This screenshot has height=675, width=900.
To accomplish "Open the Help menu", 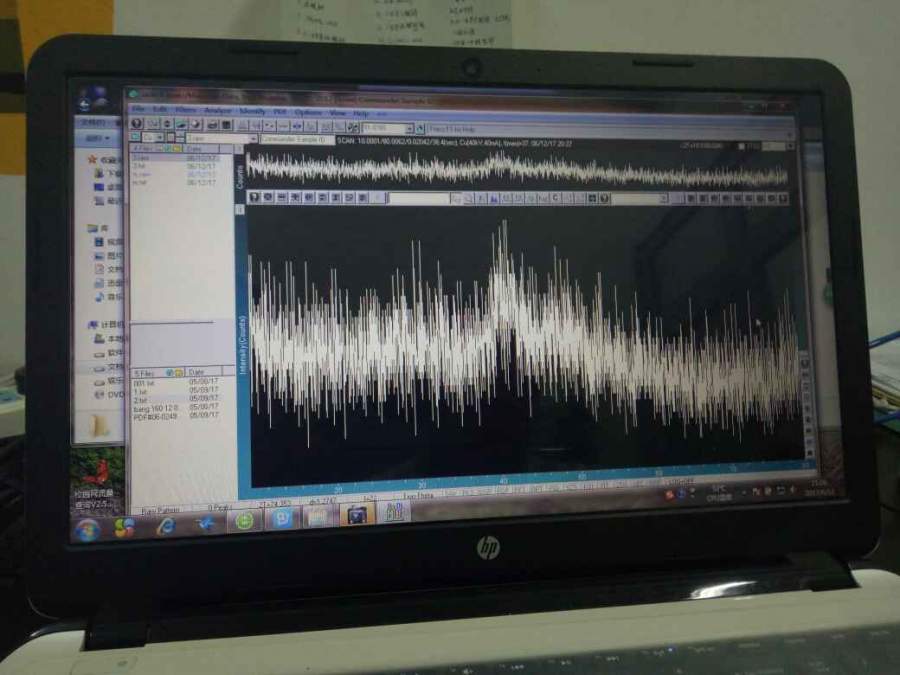I will point(360,113).
